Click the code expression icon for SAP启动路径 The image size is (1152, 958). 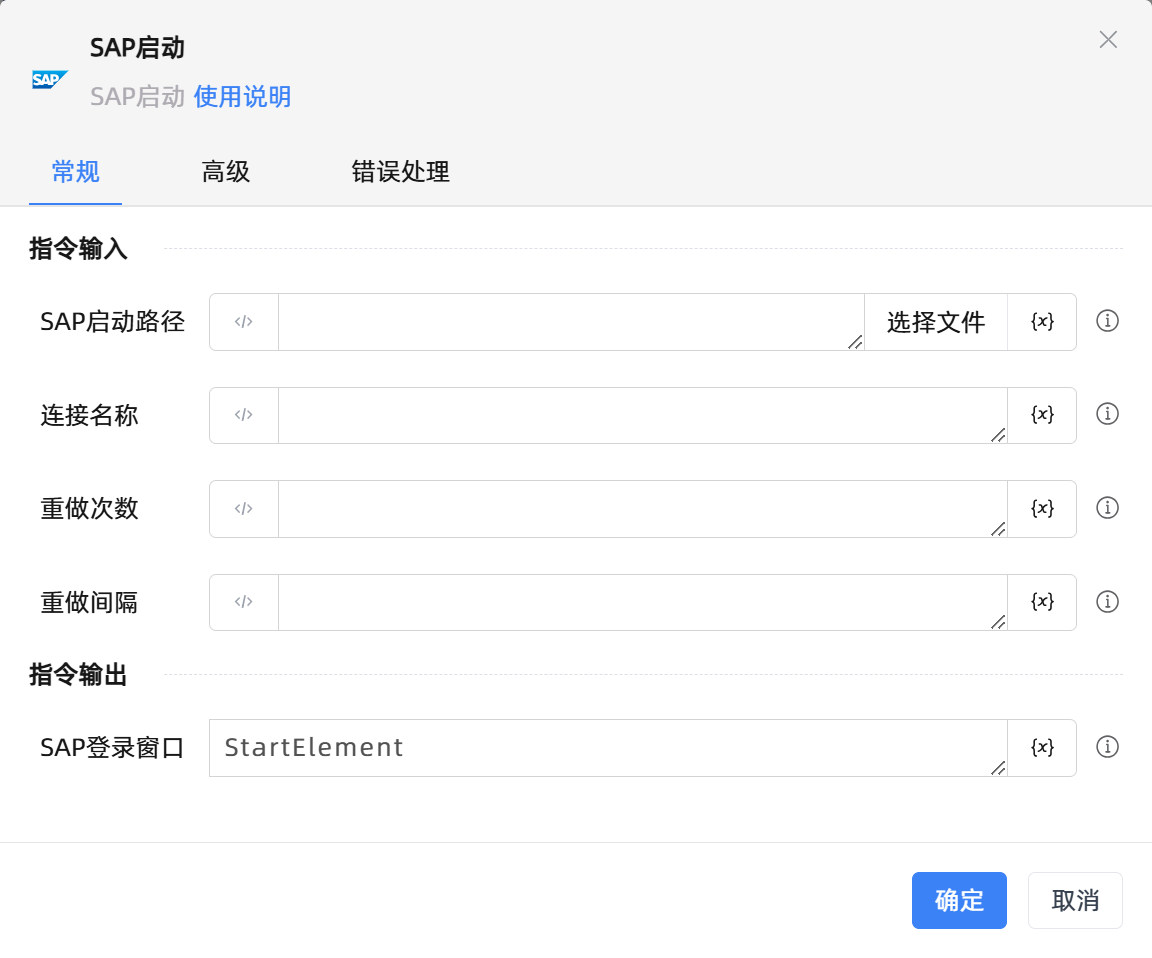tap(243, 321)
